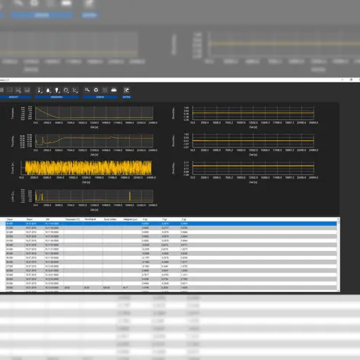Click the table's vertical scrollbar

[x=339, y=255]
